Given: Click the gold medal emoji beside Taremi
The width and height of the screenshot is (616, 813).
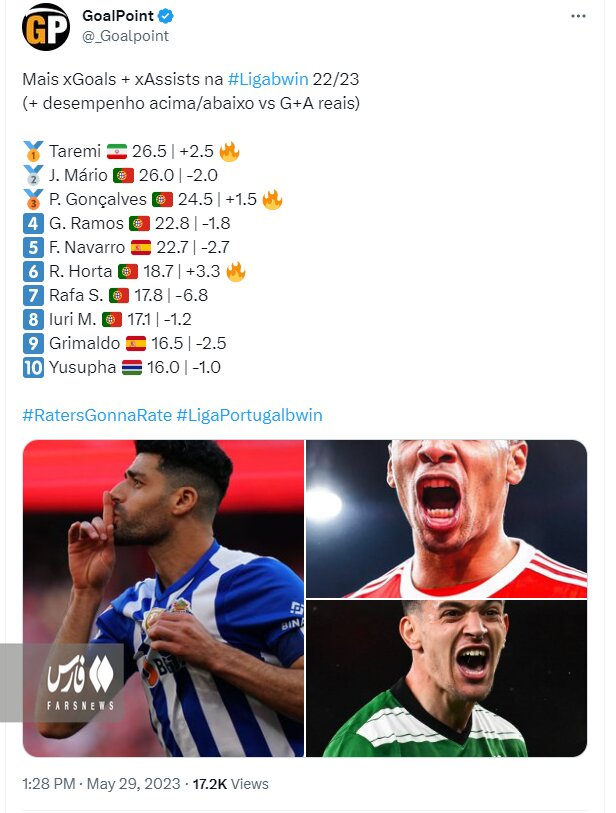Looking at the screenshot, I should [33, 152].
